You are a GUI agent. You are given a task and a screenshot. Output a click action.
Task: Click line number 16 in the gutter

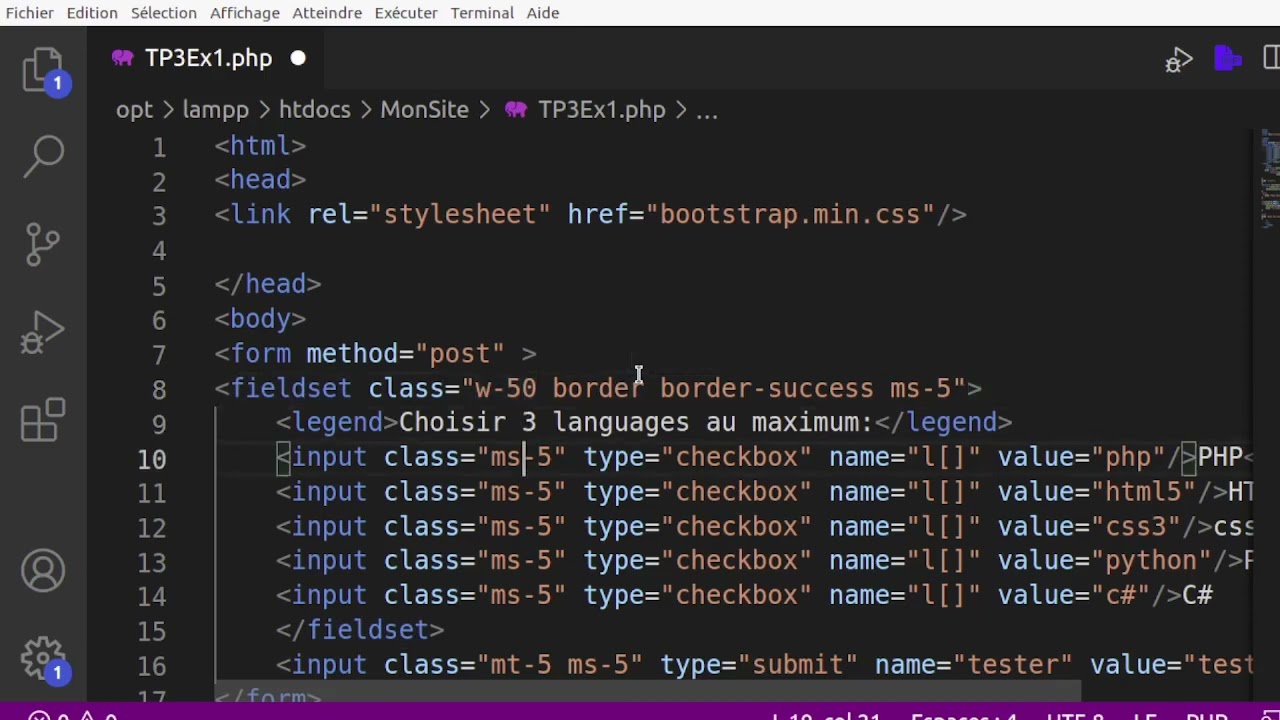pyautogui.click(x=152, y=666)
